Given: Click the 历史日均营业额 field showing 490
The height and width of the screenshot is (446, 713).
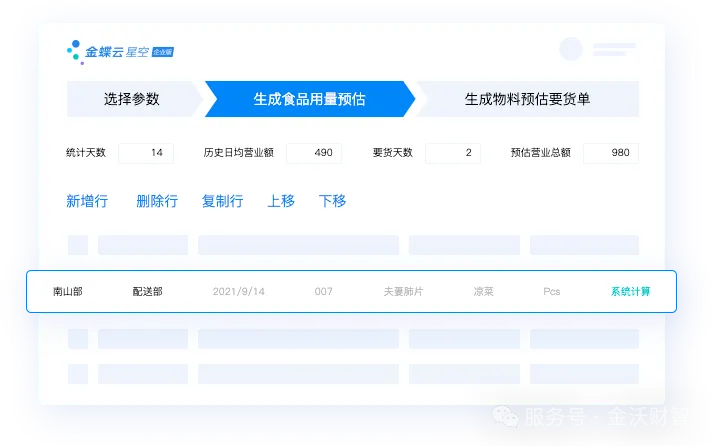Looking at the screenshot, I should click(314, 153).
